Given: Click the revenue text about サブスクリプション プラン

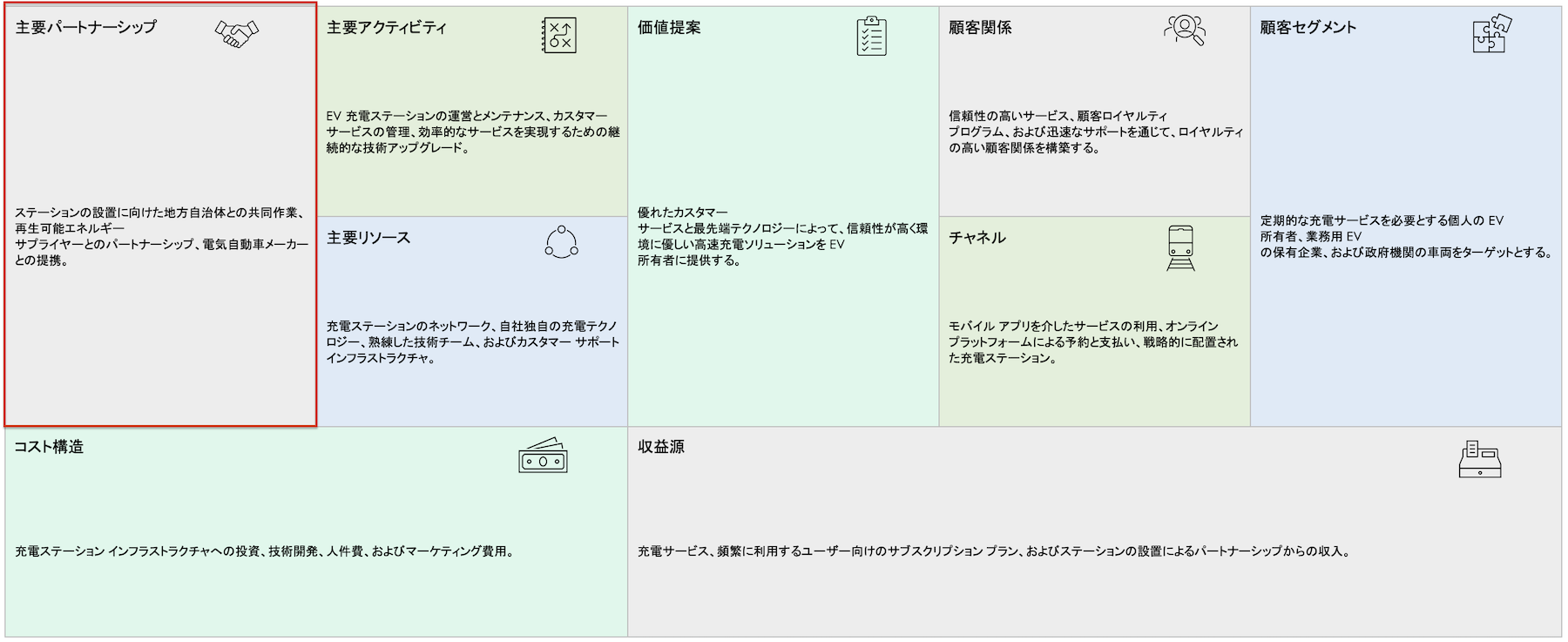Looking at the screenshot, I should pos(994,551).
